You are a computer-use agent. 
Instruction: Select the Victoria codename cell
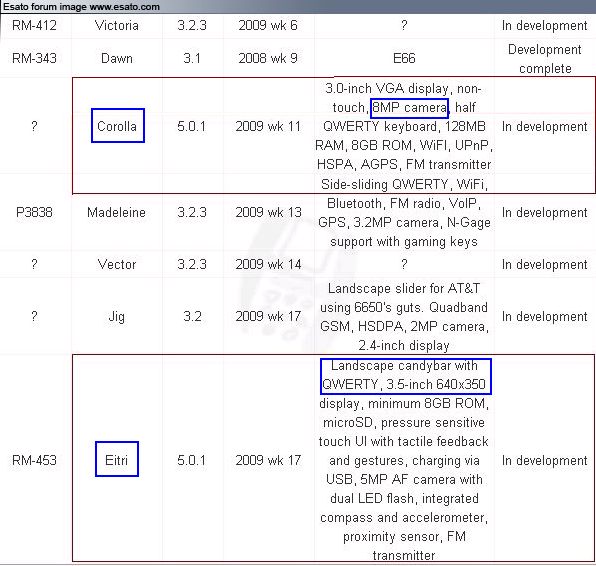(x=116, y=25)
